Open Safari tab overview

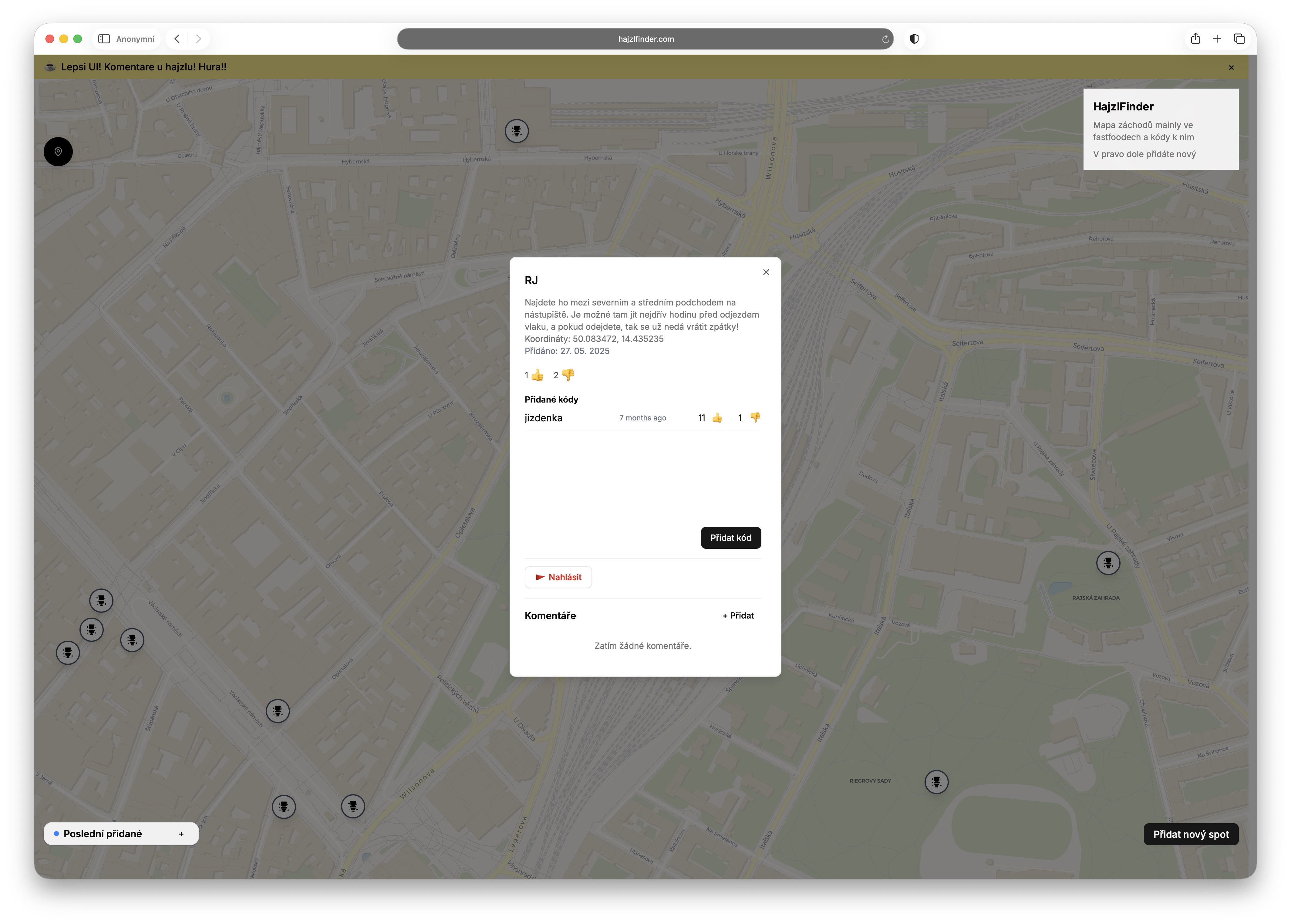[x=1239, y=39]
